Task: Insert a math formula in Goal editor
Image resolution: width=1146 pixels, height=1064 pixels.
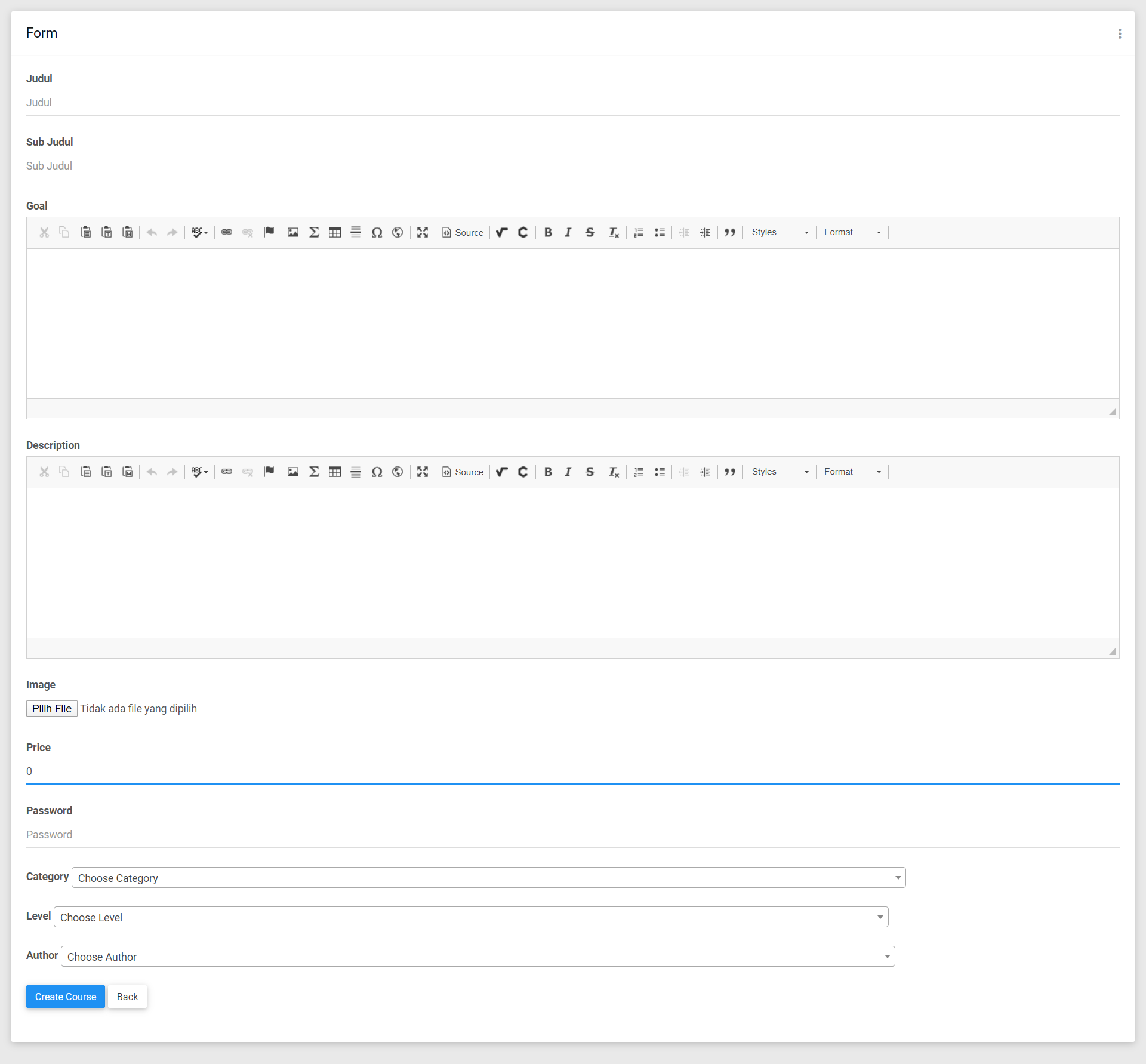Action: [314, 232]
